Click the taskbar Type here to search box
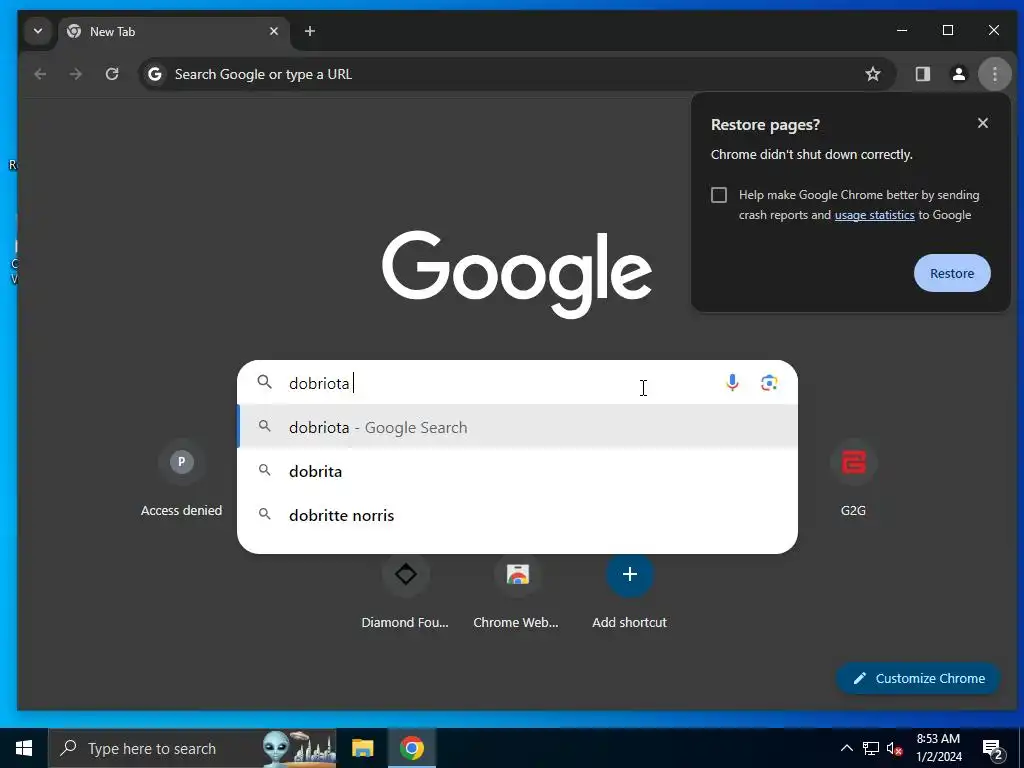The height and width of the screenshot is (768, 1024). 192,748
